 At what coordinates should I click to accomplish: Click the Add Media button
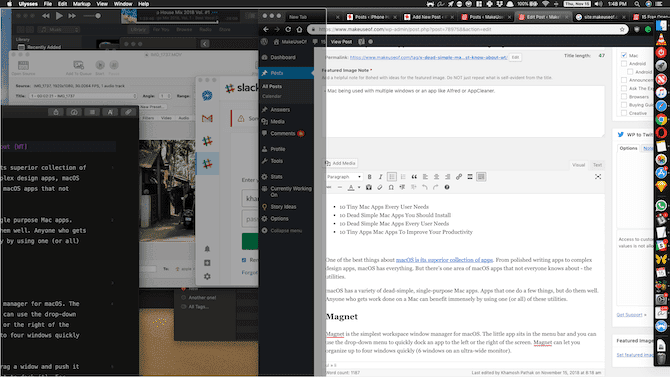tap(341, 163)
